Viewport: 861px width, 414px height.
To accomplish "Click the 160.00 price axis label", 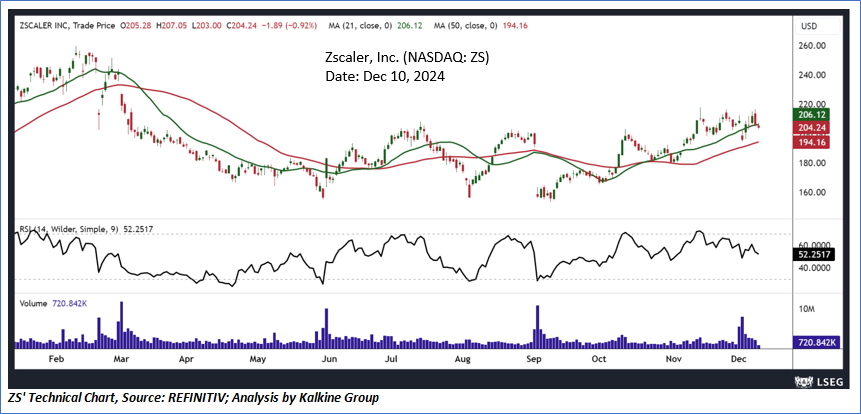I will click(814, 193).
